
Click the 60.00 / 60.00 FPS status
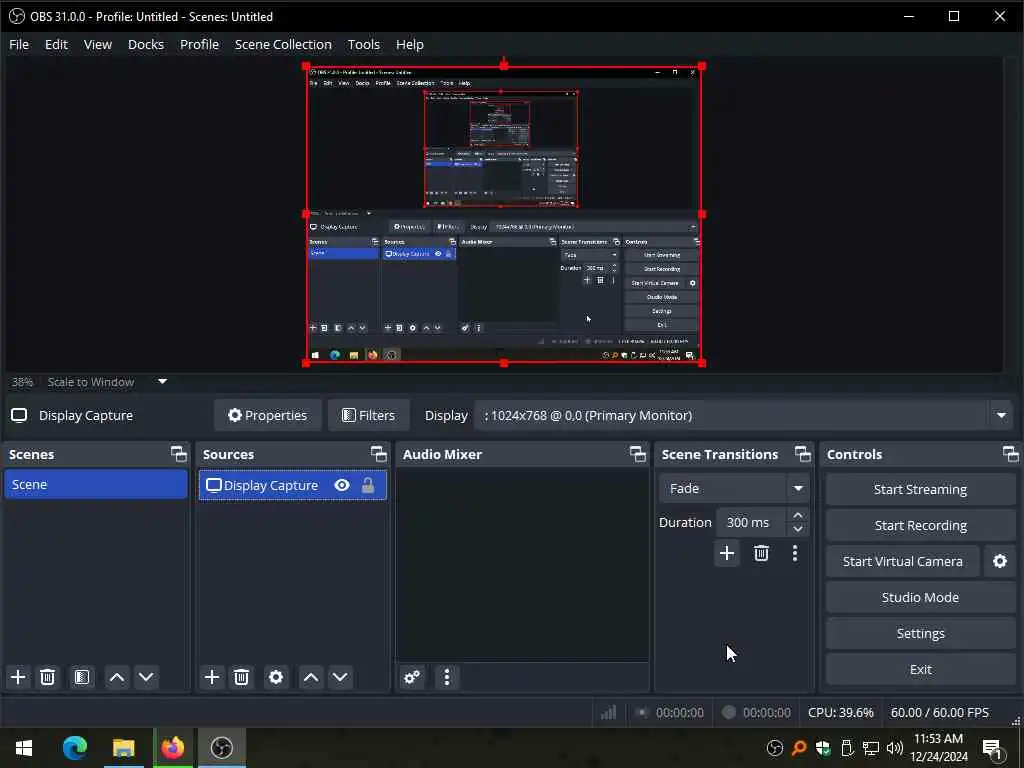pyautogui.click(x=940, y=712)
